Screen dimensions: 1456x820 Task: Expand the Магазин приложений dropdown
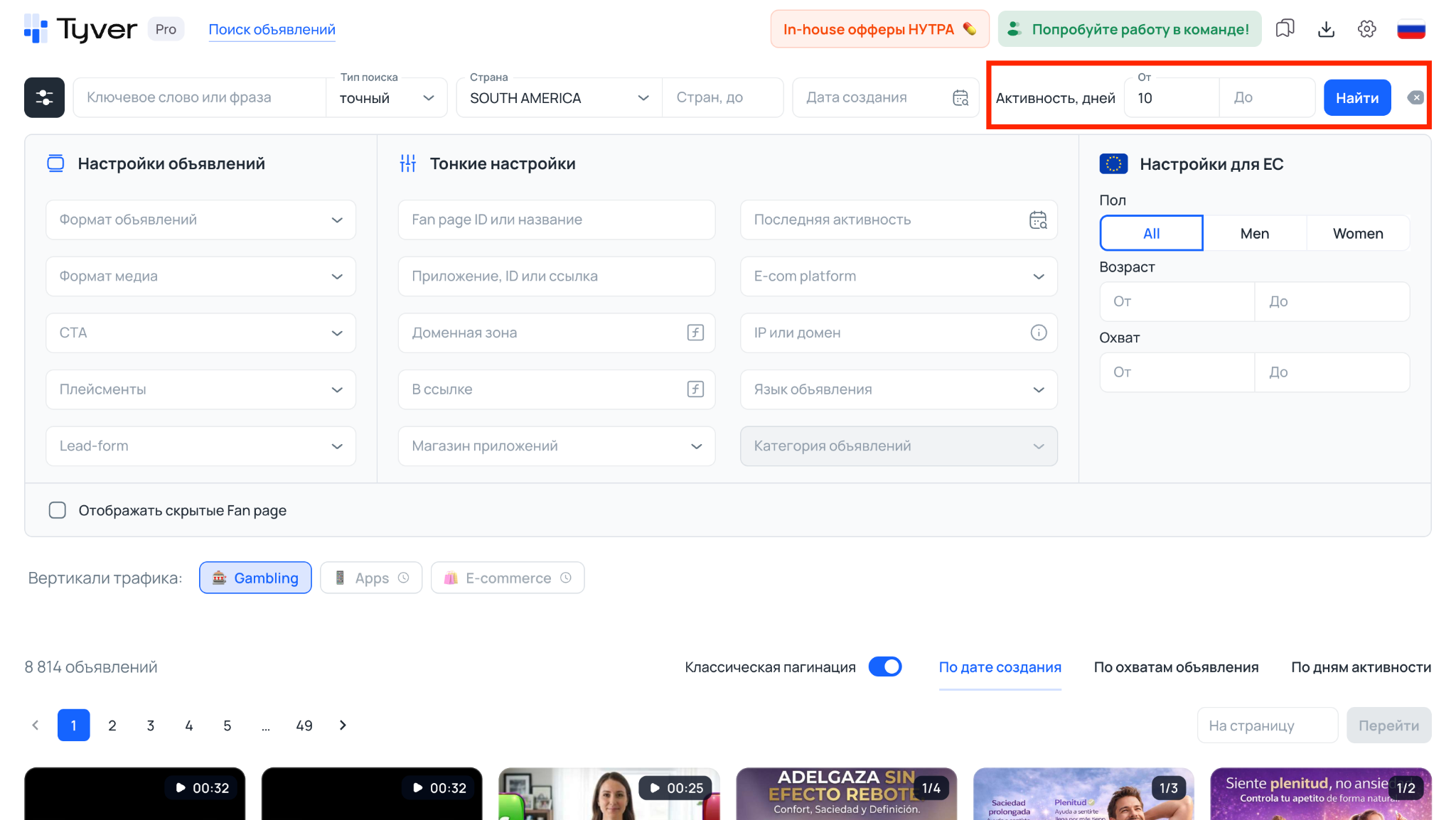pos(695,446)
